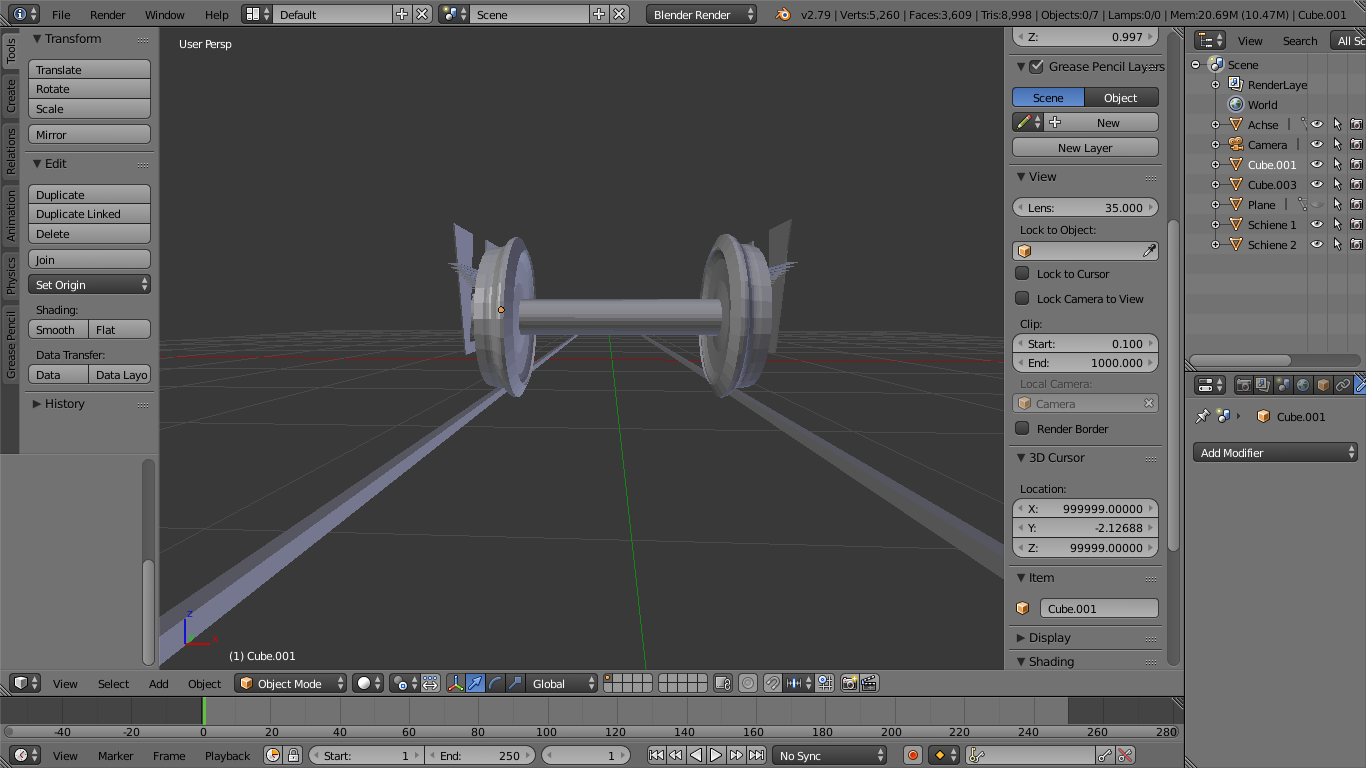Open the Render menu

tap(108, 15)
